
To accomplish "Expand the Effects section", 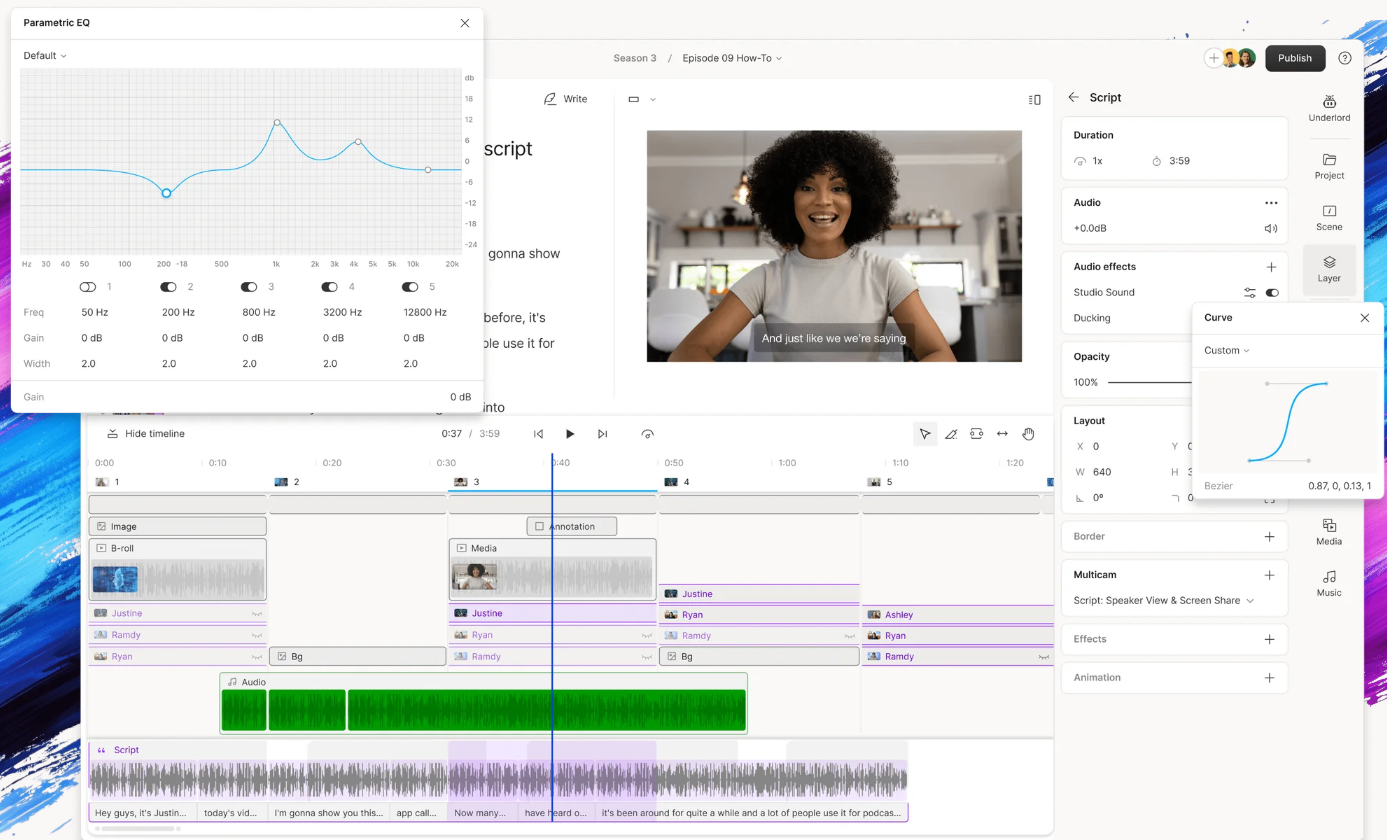I will (1269, 639).
